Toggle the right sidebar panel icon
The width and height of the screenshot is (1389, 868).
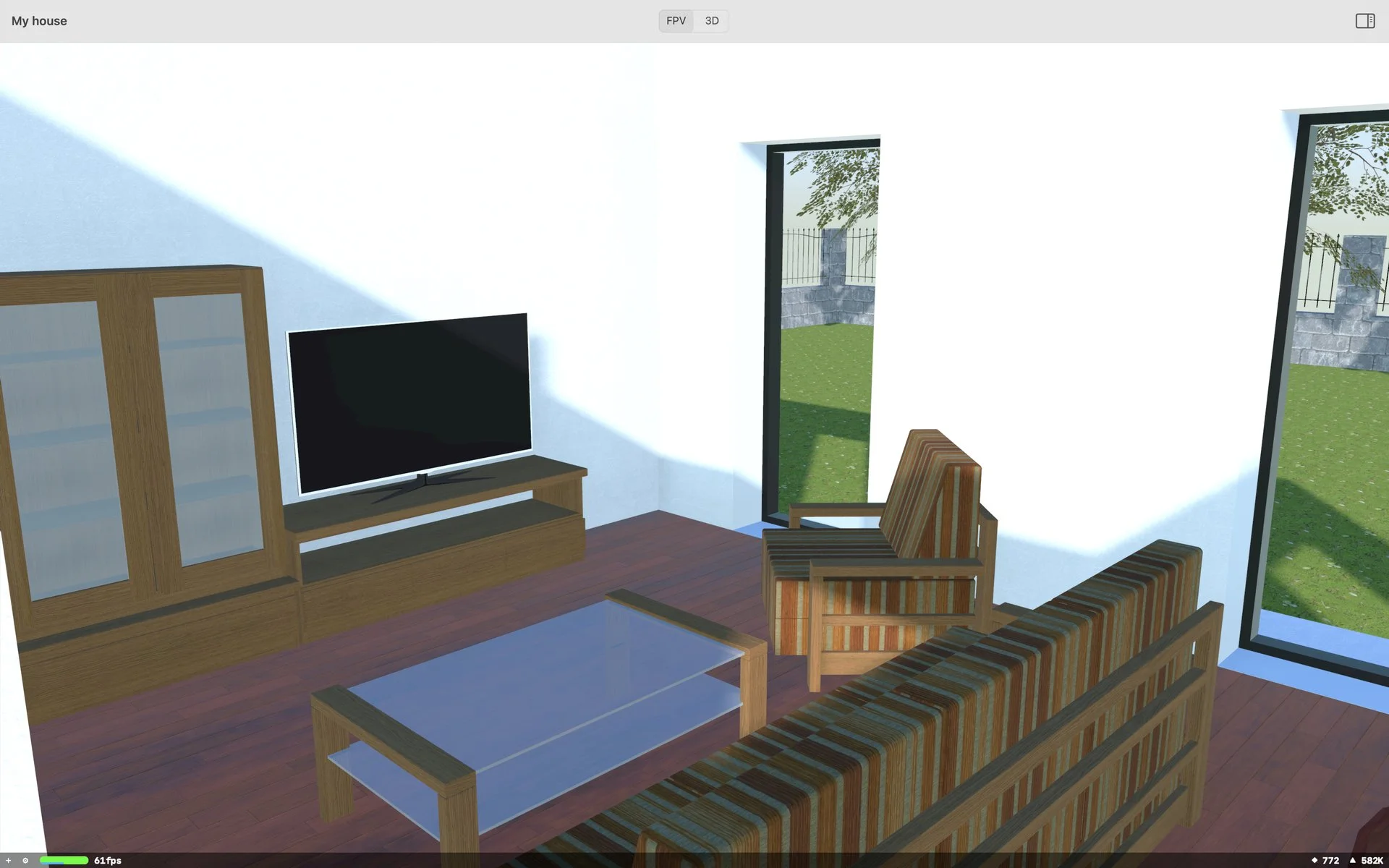(1364, 21)
